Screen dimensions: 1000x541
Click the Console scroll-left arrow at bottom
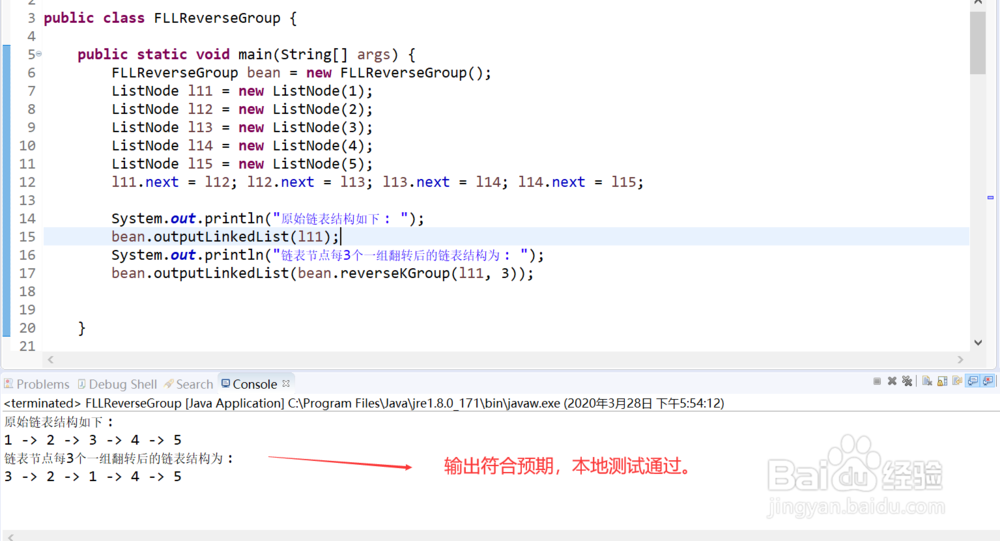(x=10, y=537)
